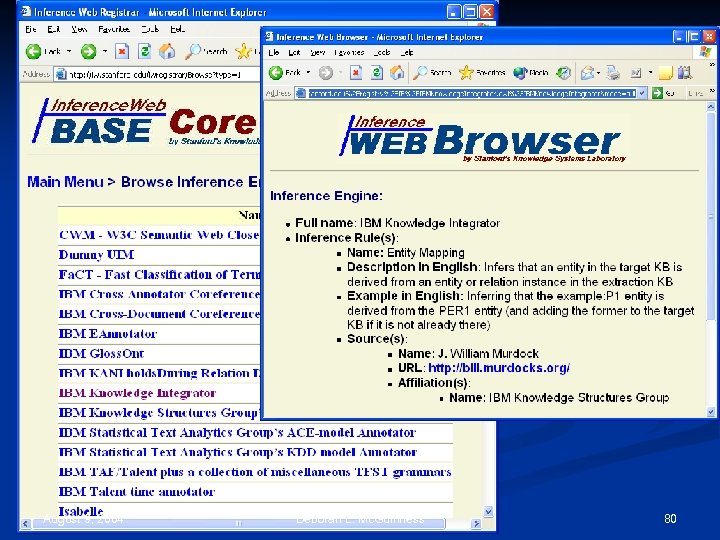Image resolution: width=720 pixels, height=540 pixels.
Task: Click the address field in Inference Web Browser
Action: pos(472,93)
